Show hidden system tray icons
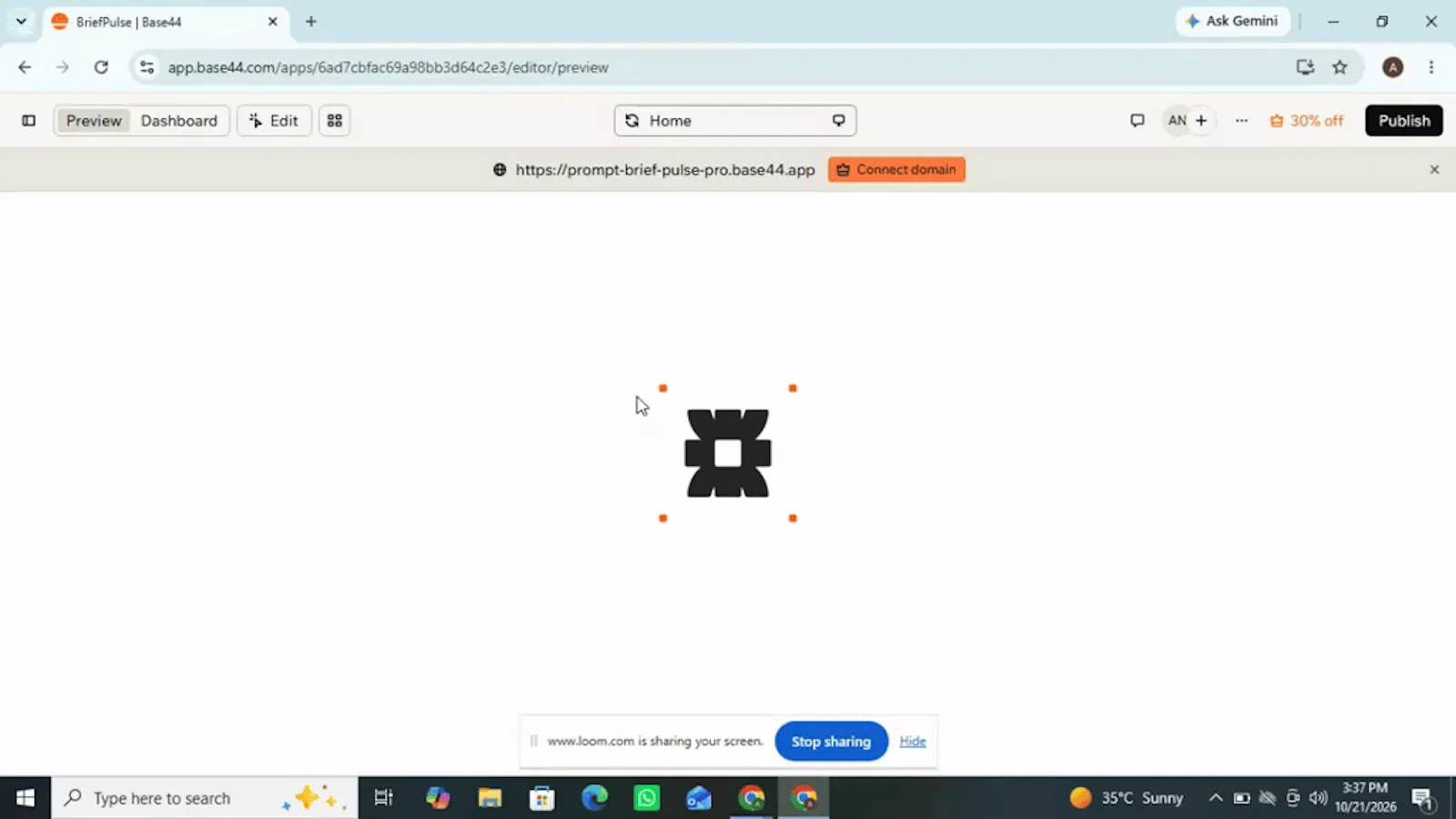 point(1215,798)
